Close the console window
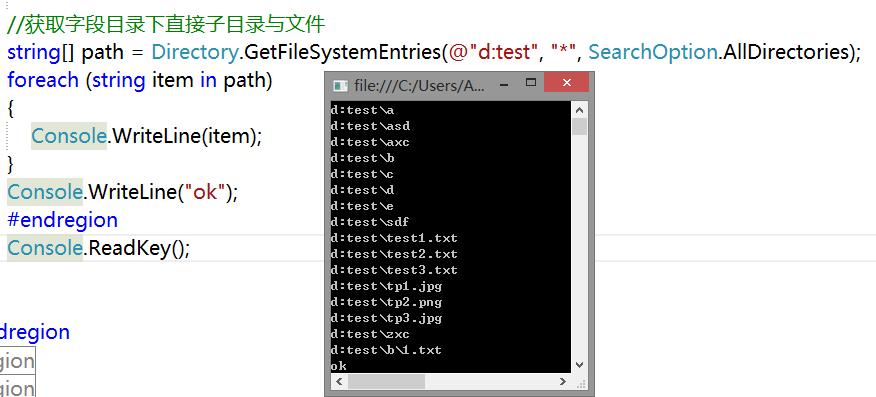876x397 pixels. [566, 83]
